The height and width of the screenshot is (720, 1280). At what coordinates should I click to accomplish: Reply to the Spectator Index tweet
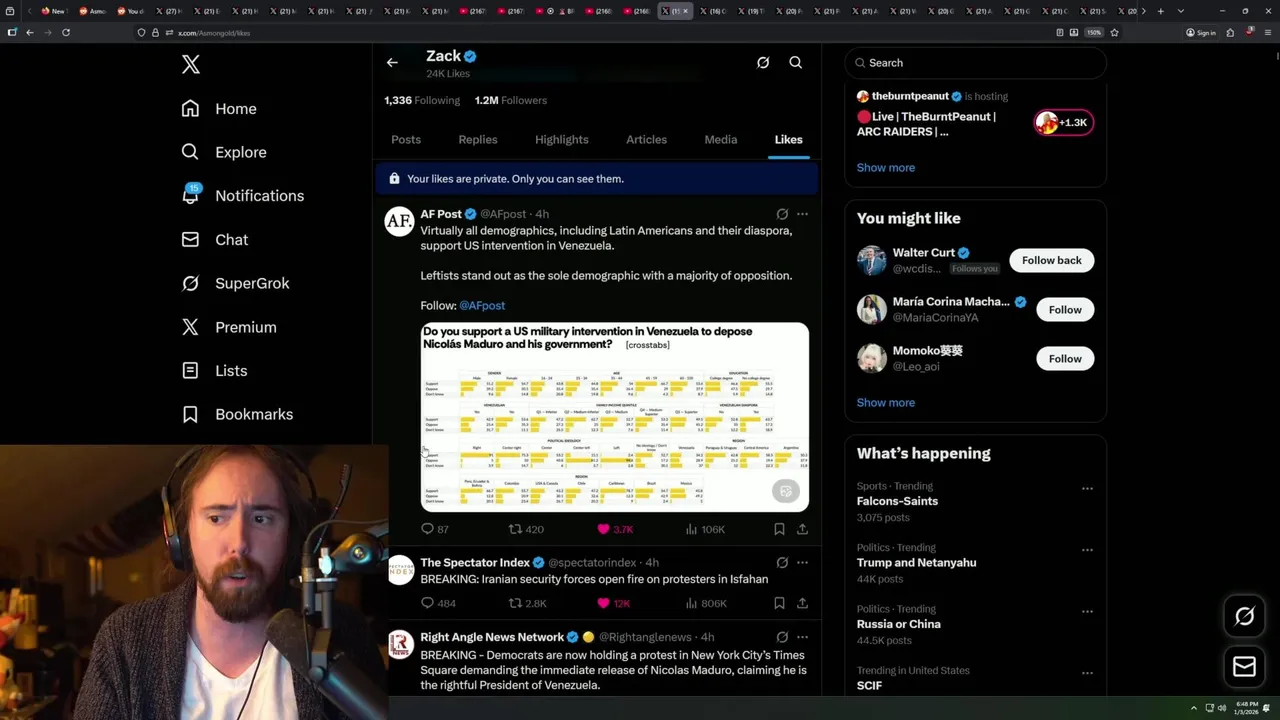coord(438,603)
